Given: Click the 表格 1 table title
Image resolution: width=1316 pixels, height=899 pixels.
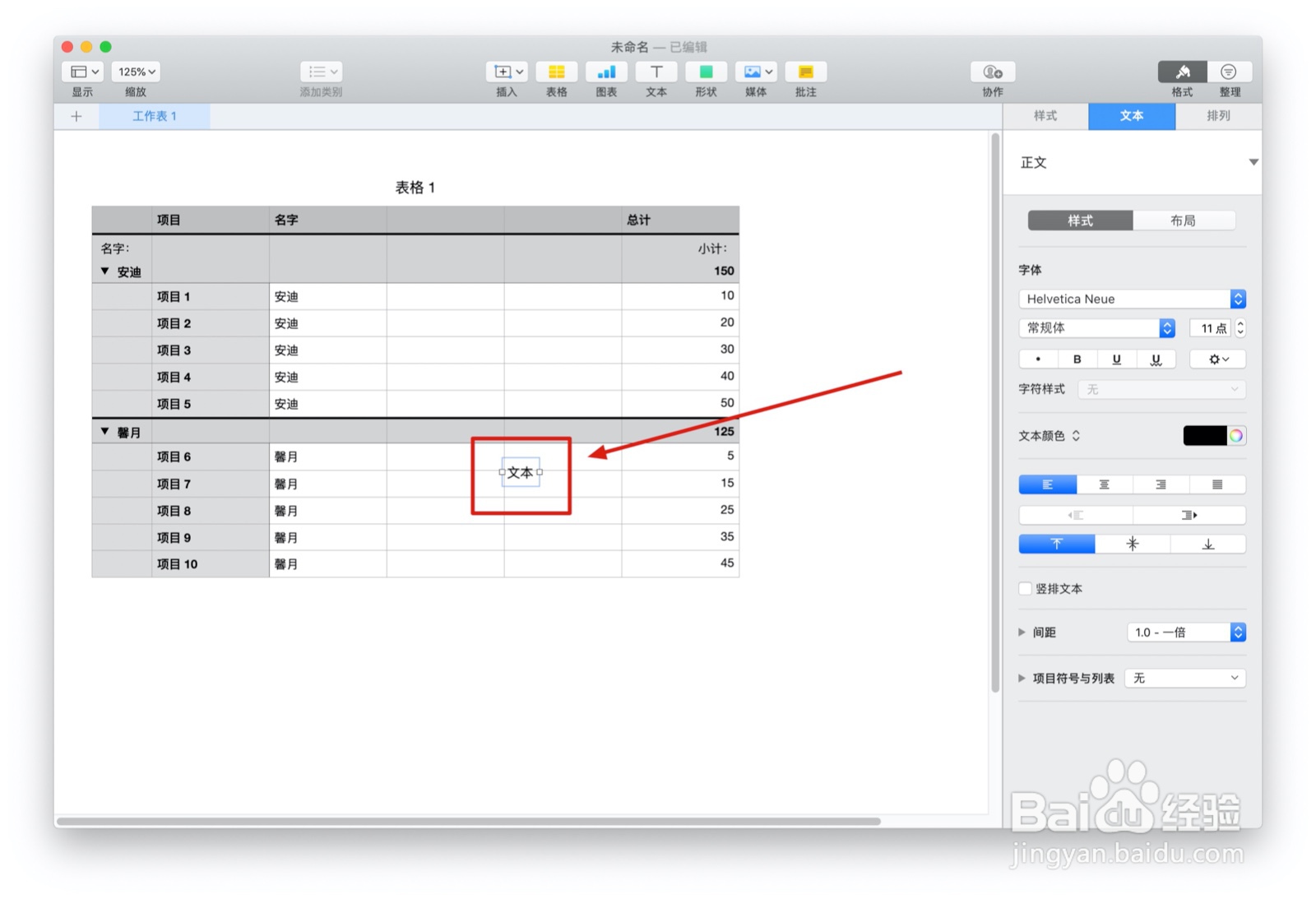Looking at the screenshot, I should tap(415, 188).
